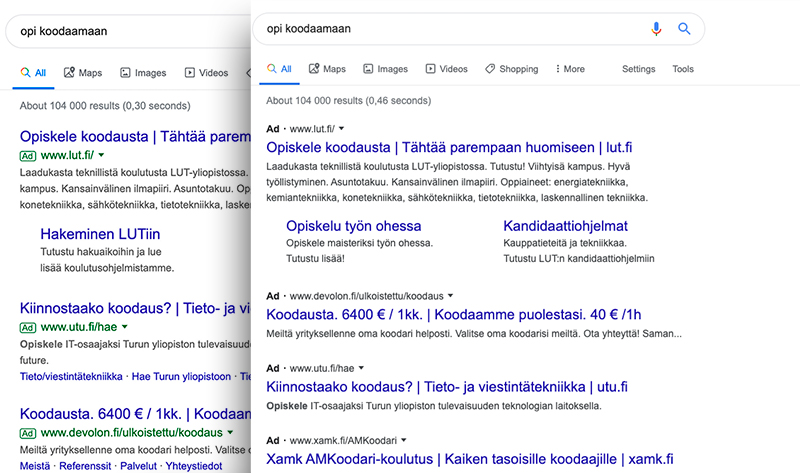Open ad dropdown next to www.xamk.fi/AMKoodari
Viewport: 800px width, 473px height.
click(x=404, y=440)
